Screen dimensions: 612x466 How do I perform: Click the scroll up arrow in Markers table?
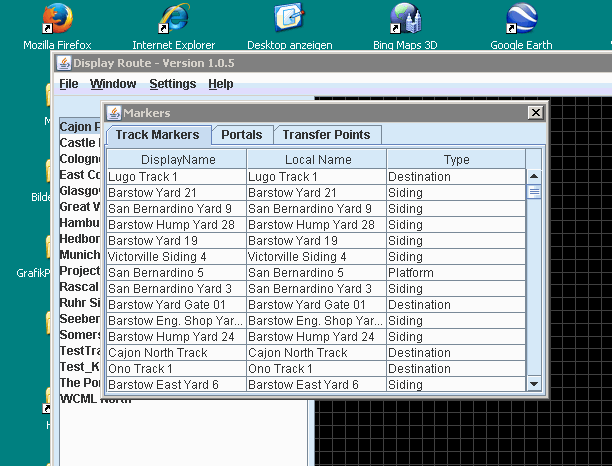pyautogui.click(x=533, y=175)
